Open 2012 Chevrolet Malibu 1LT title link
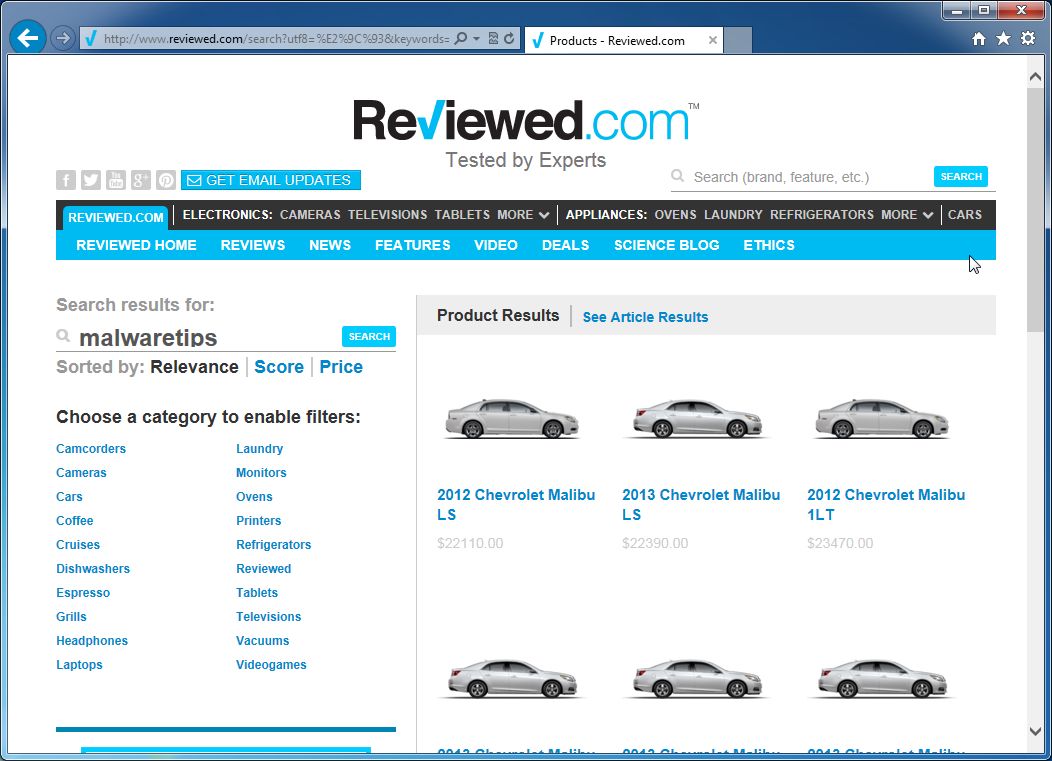Viewport: 1052px width, 761px height. pyautogui.click(x=886, y=505)
